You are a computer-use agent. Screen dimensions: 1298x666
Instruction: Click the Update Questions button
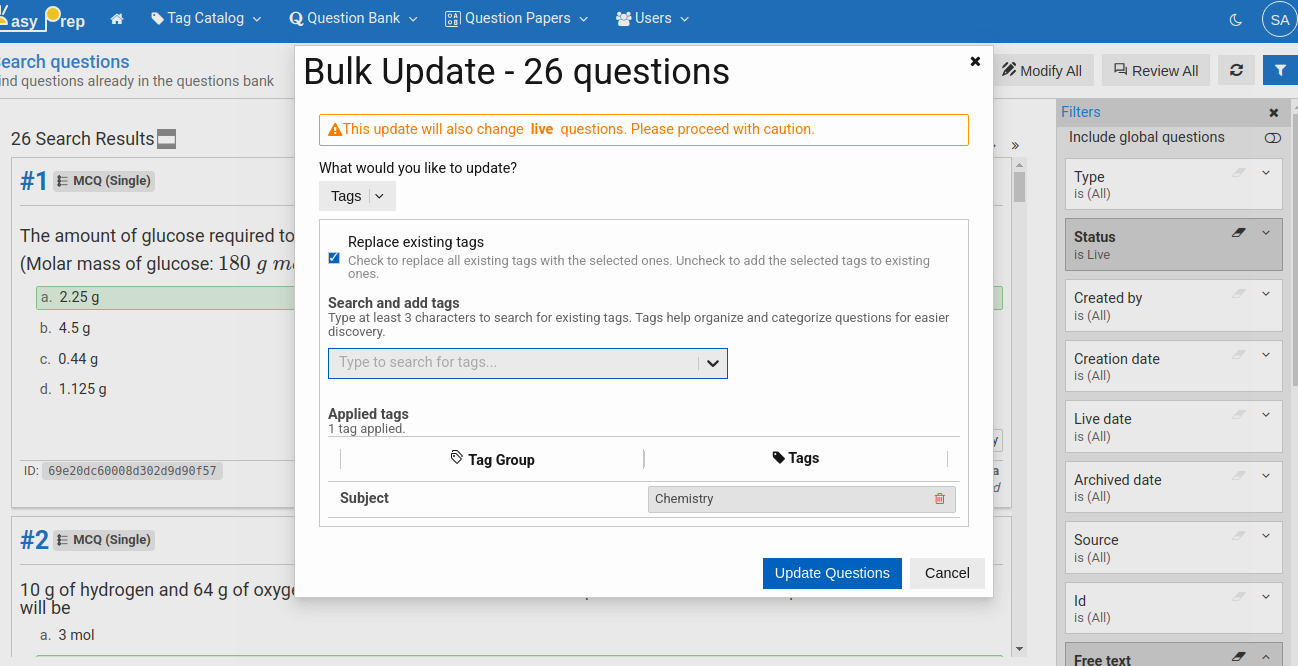tap(832, 573)
